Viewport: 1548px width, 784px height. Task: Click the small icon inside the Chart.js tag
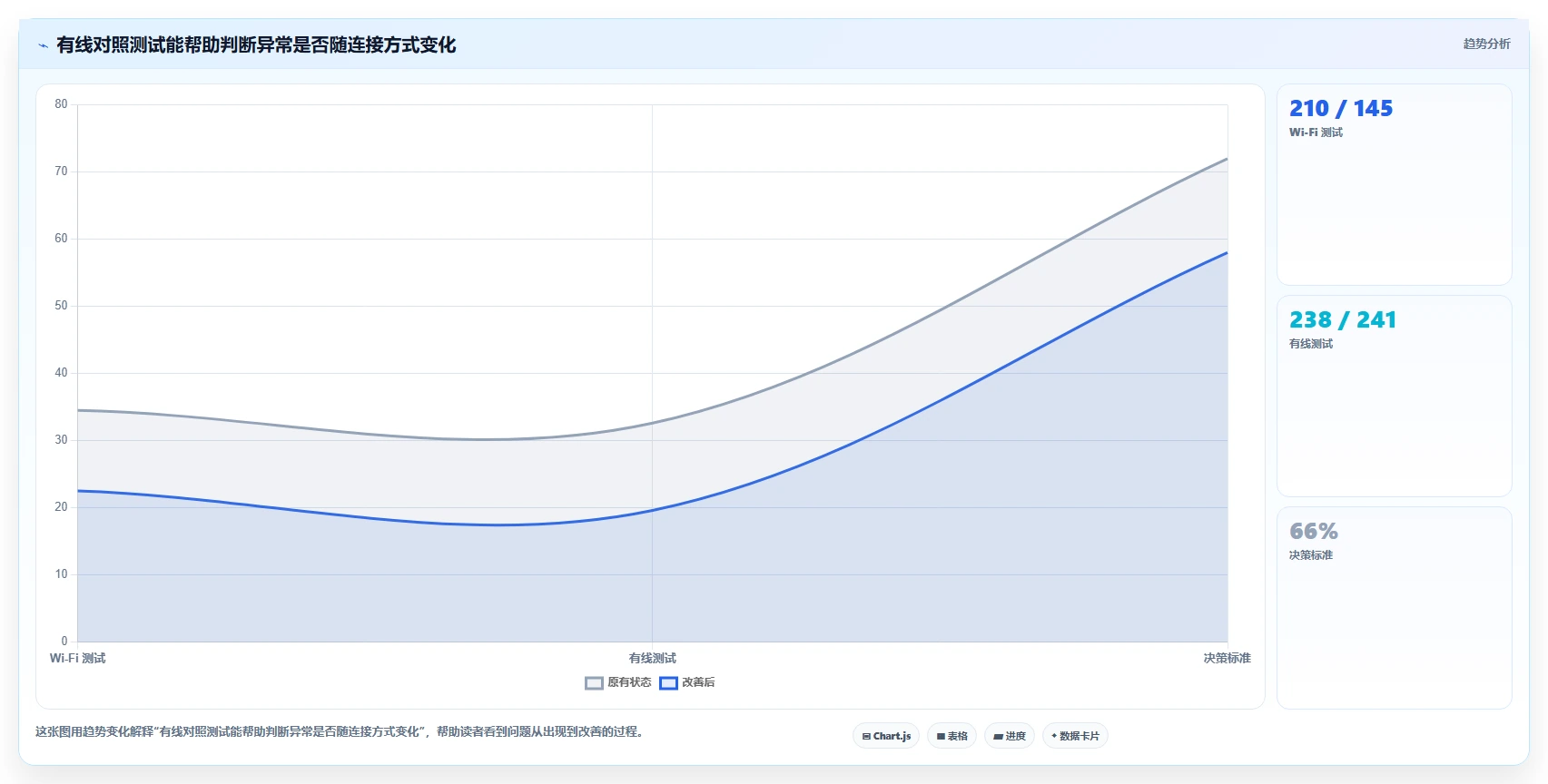pyautogui.click(x=866, y=737)
